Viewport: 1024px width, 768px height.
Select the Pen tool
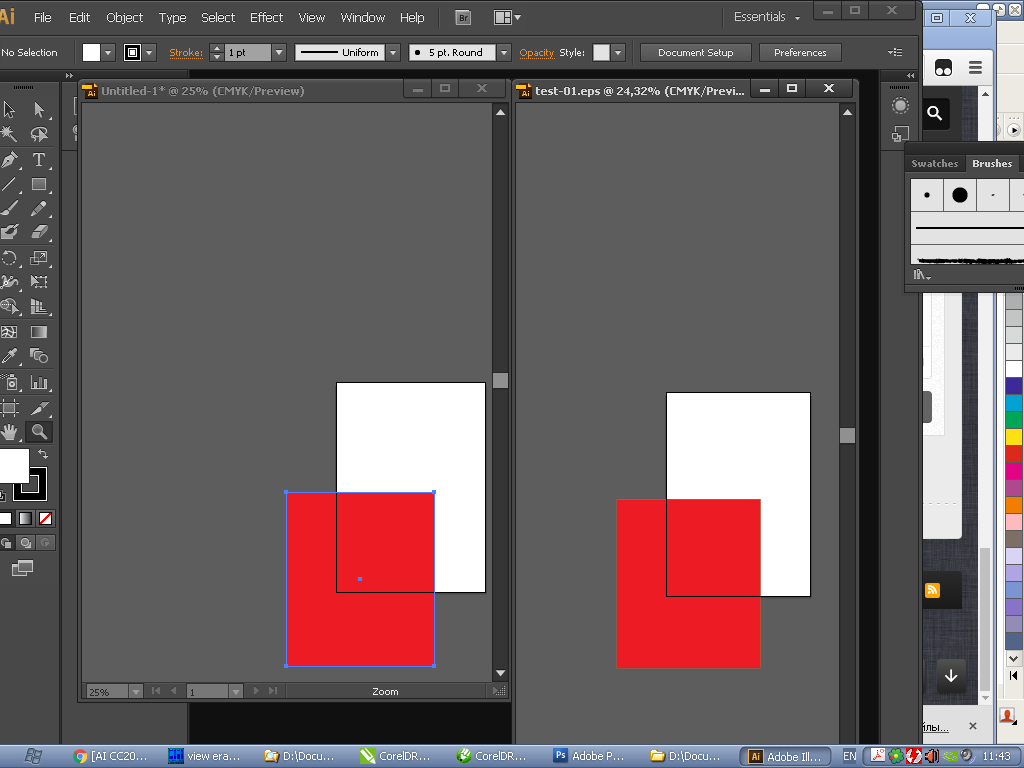point(10,160)
